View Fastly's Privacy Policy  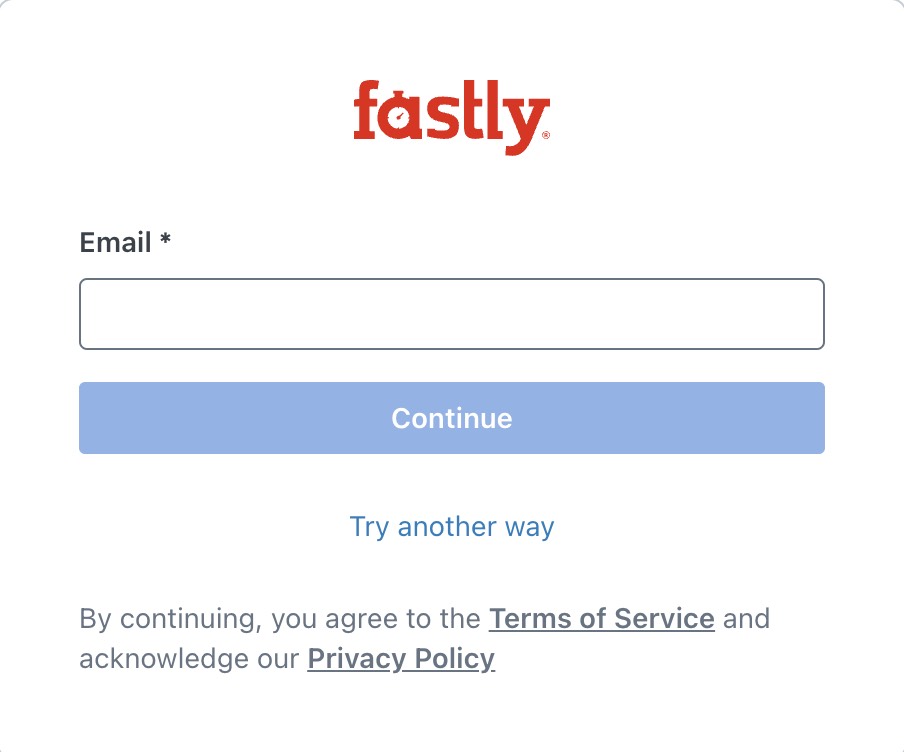(401, 659)
